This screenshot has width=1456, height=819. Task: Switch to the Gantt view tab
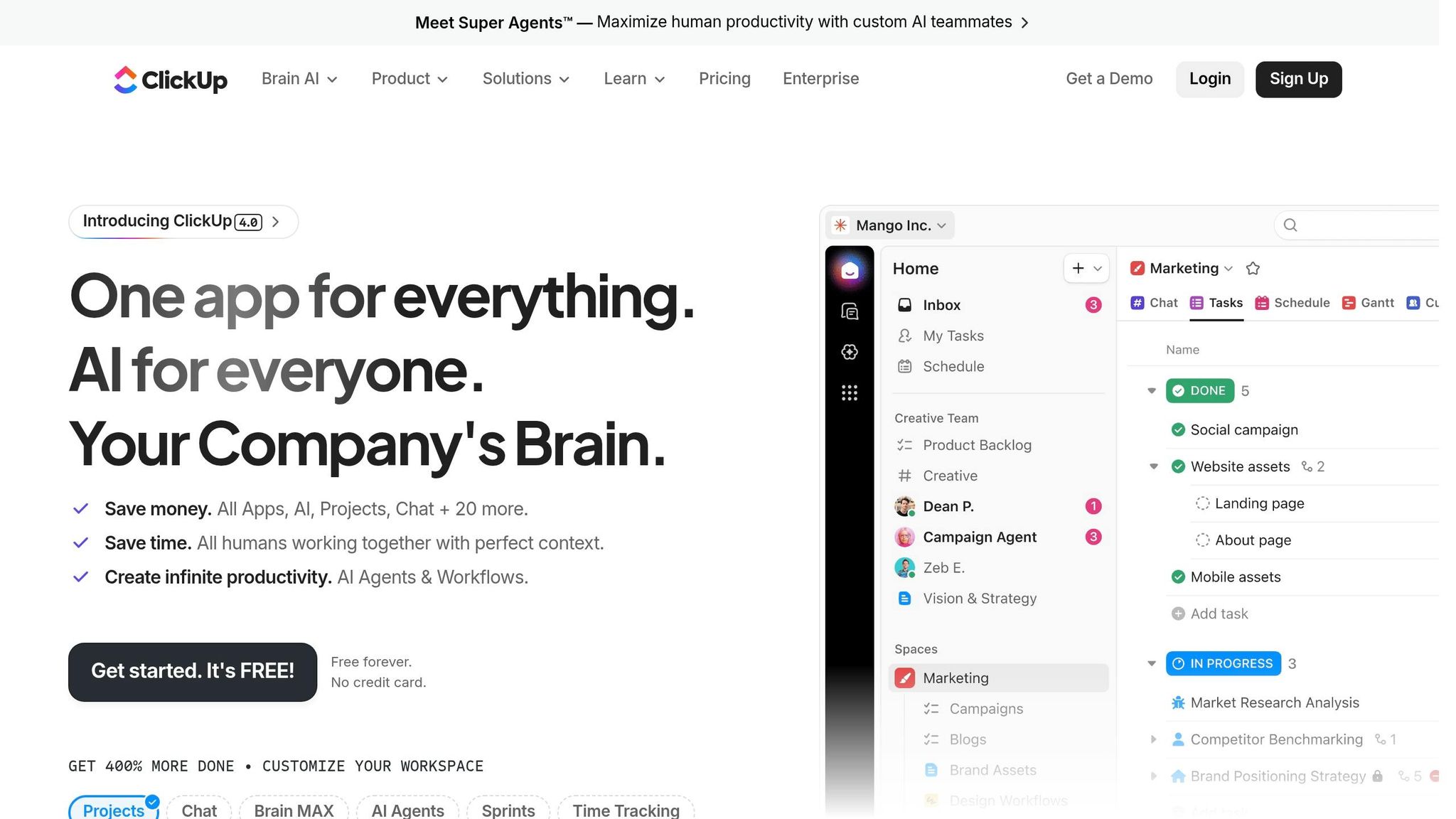(x=1368, y=303)
